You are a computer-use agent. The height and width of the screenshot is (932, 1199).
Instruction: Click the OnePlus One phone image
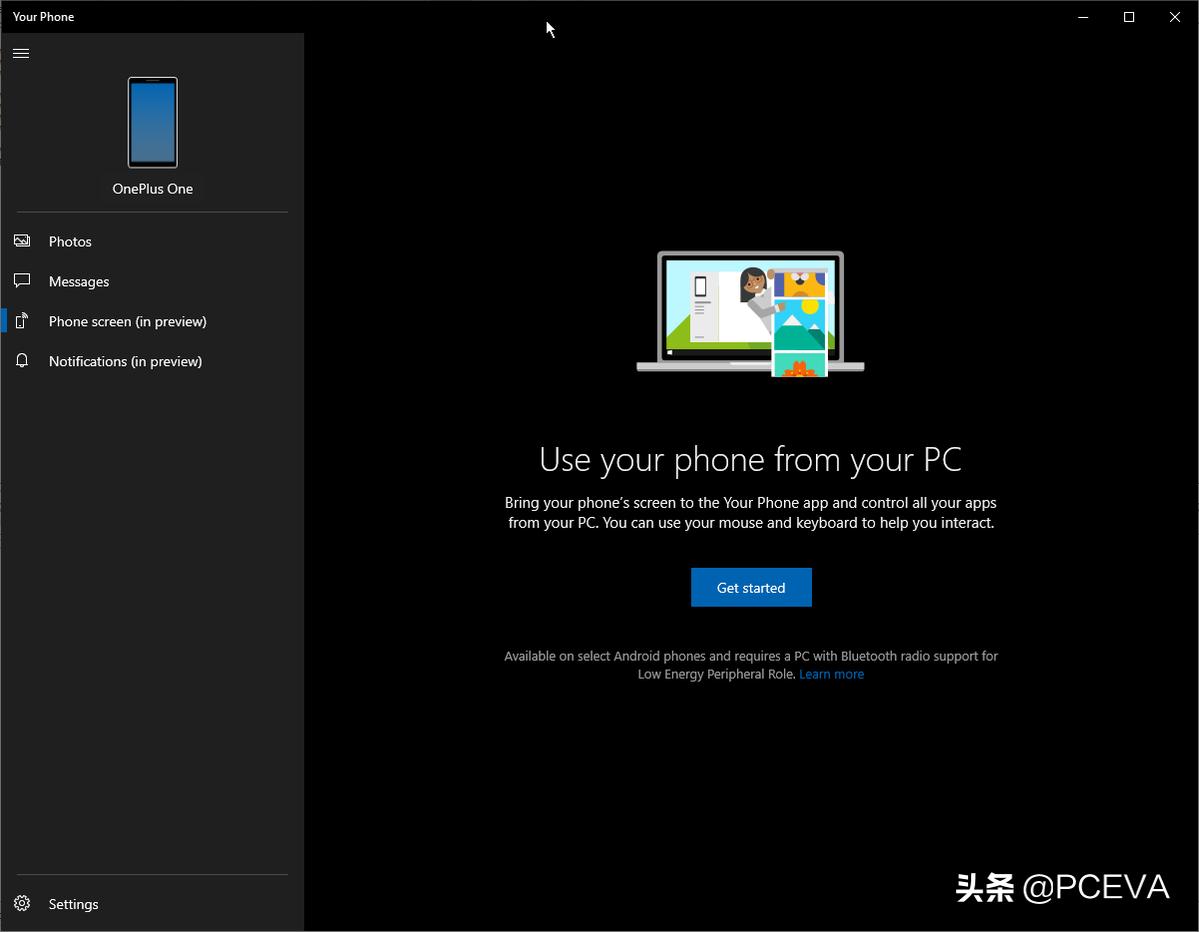coord(152,122)
